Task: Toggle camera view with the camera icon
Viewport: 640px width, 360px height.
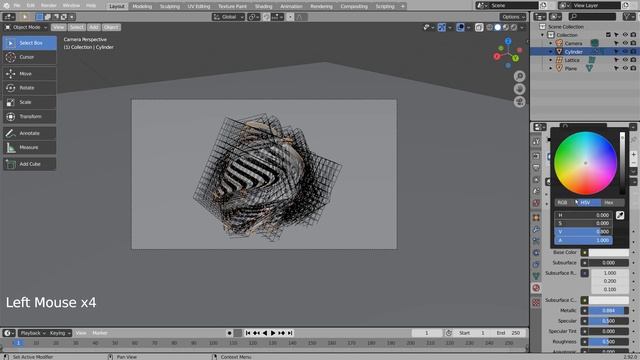Action: (519, 102)
